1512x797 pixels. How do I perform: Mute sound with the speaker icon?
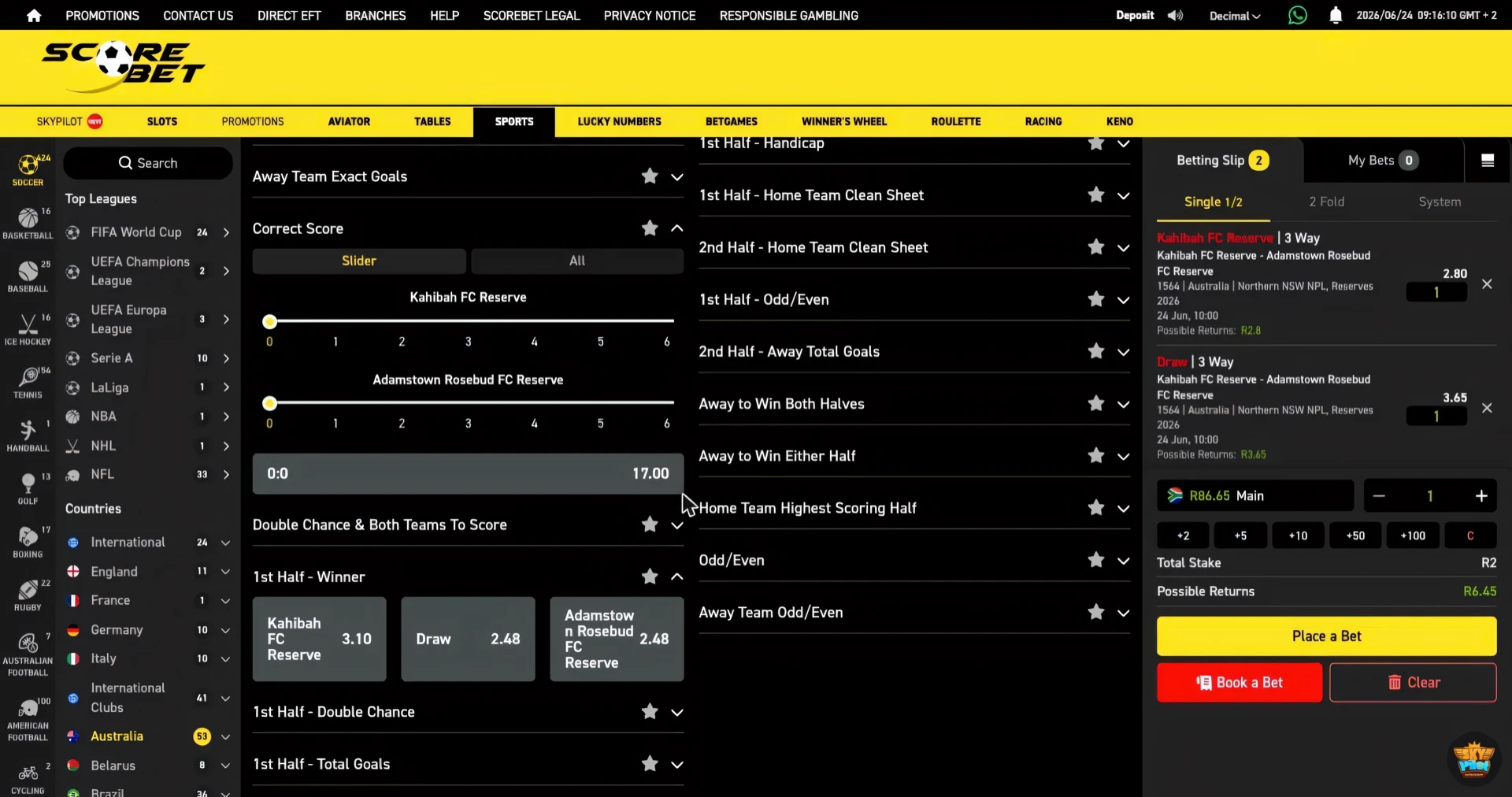[1175, 15]
